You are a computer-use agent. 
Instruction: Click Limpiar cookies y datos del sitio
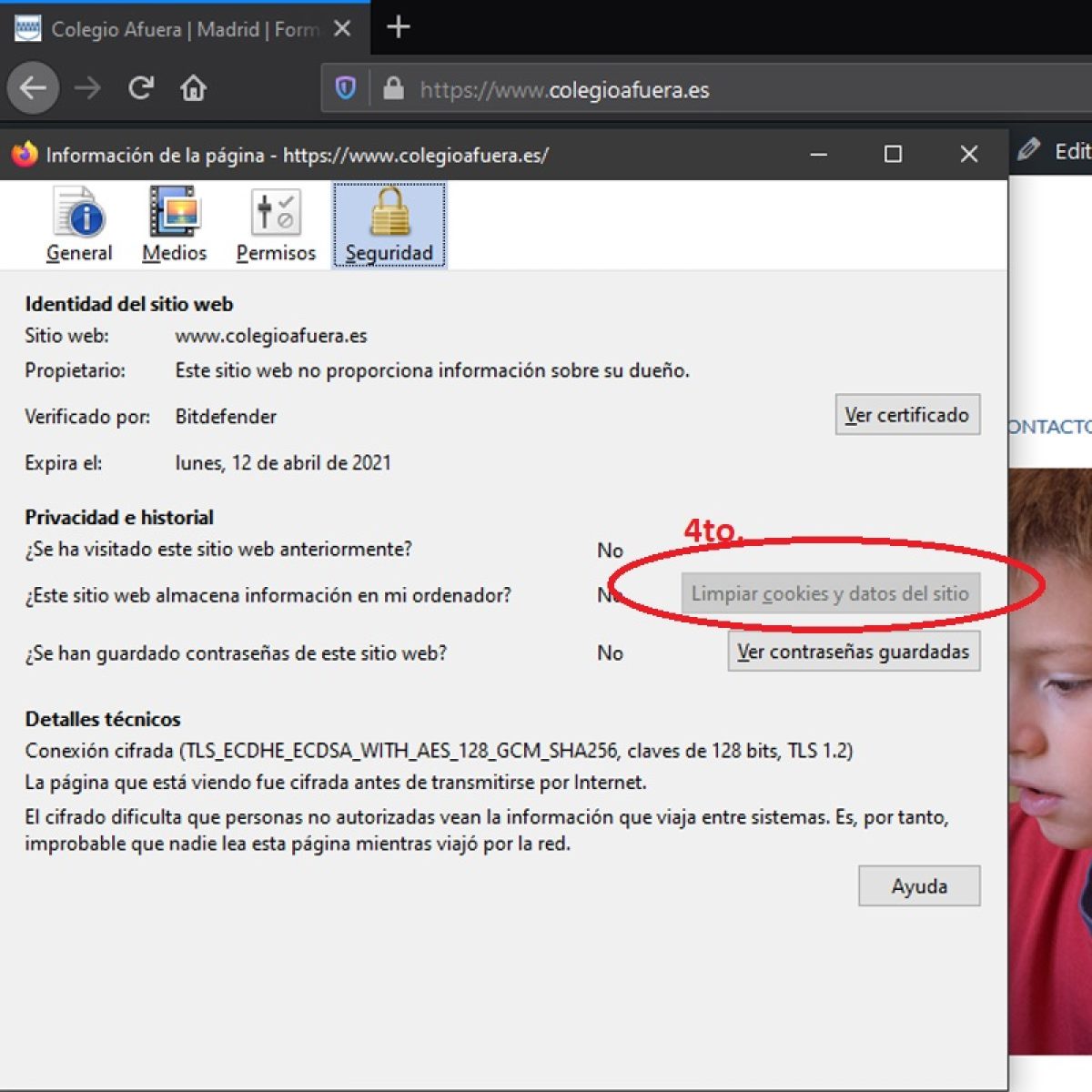click(830, 593)
